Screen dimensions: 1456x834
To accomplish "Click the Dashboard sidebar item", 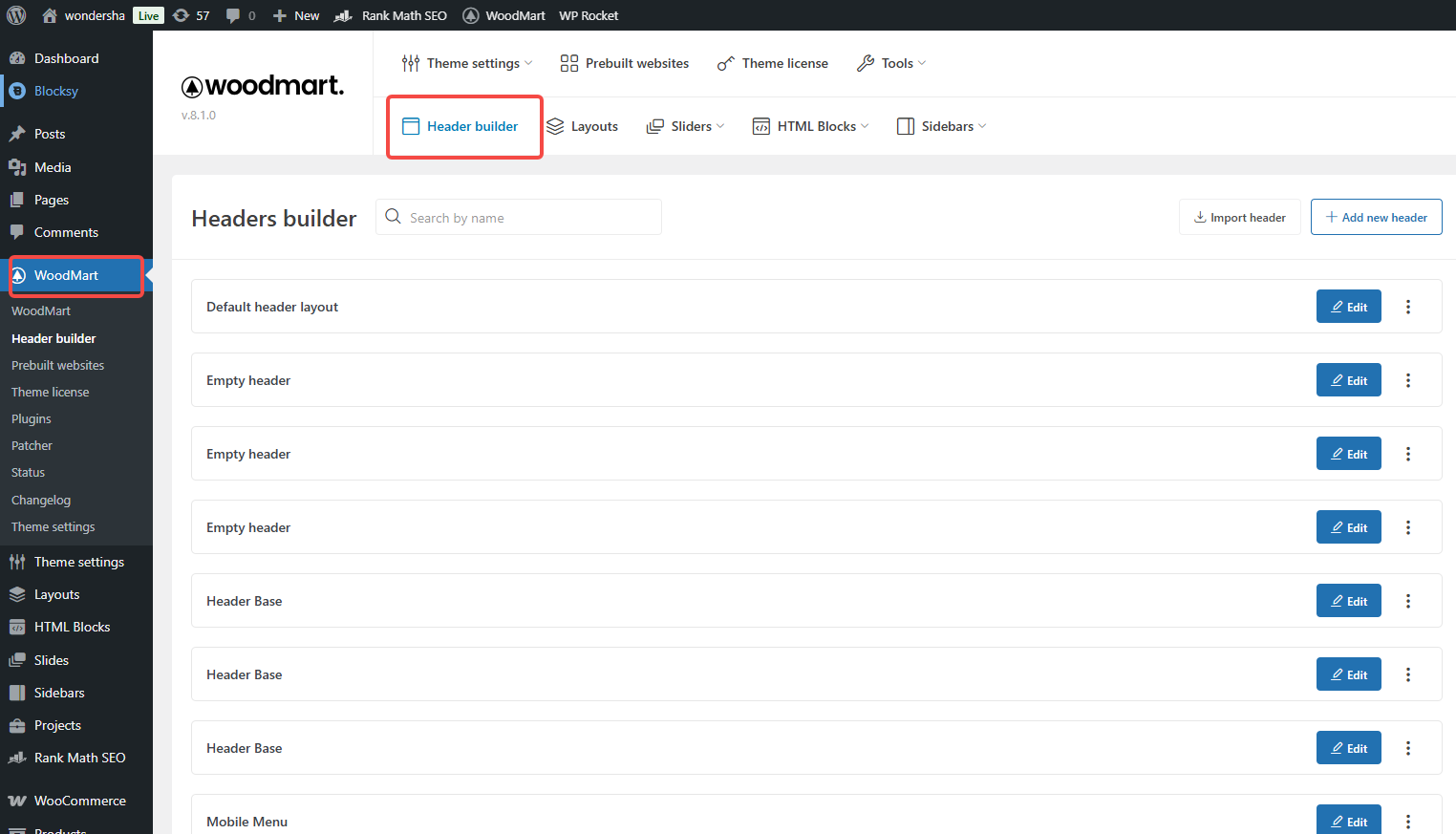I will coord(66,58).
